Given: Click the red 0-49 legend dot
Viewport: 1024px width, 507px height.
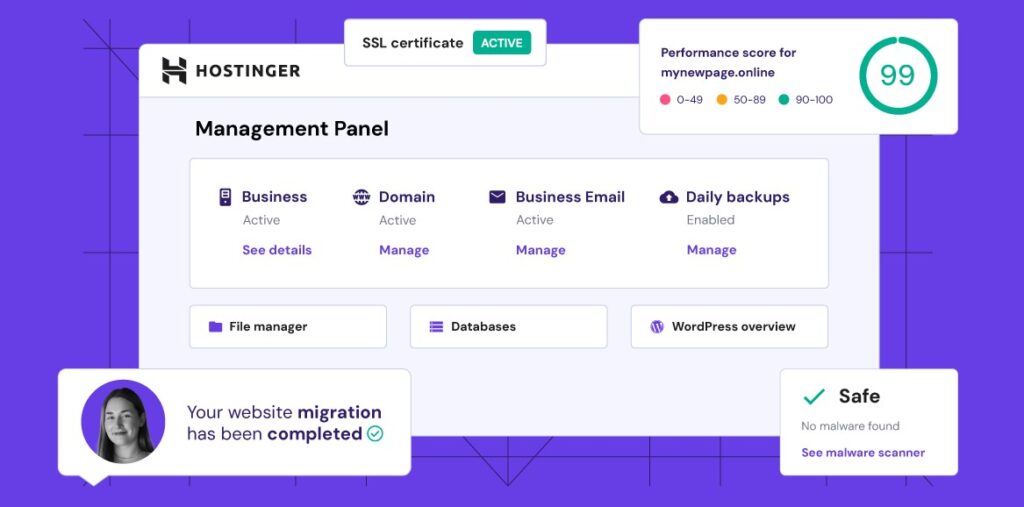Looking at the screenshot, I should 665,100.
